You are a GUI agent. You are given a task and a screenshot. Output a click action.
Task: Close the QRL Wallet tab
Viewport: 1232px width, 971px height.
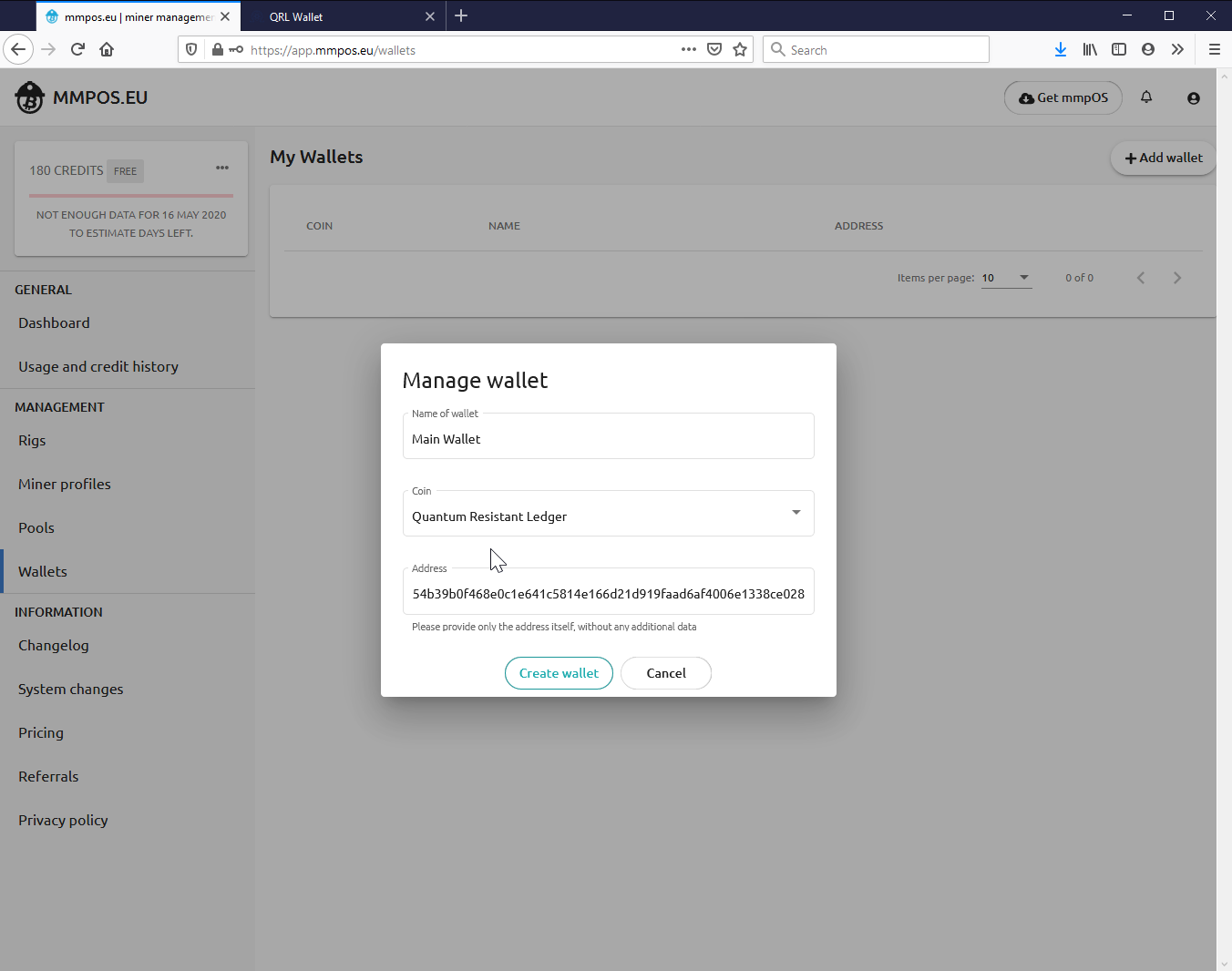pyautogui.click(x=430, y=16)
